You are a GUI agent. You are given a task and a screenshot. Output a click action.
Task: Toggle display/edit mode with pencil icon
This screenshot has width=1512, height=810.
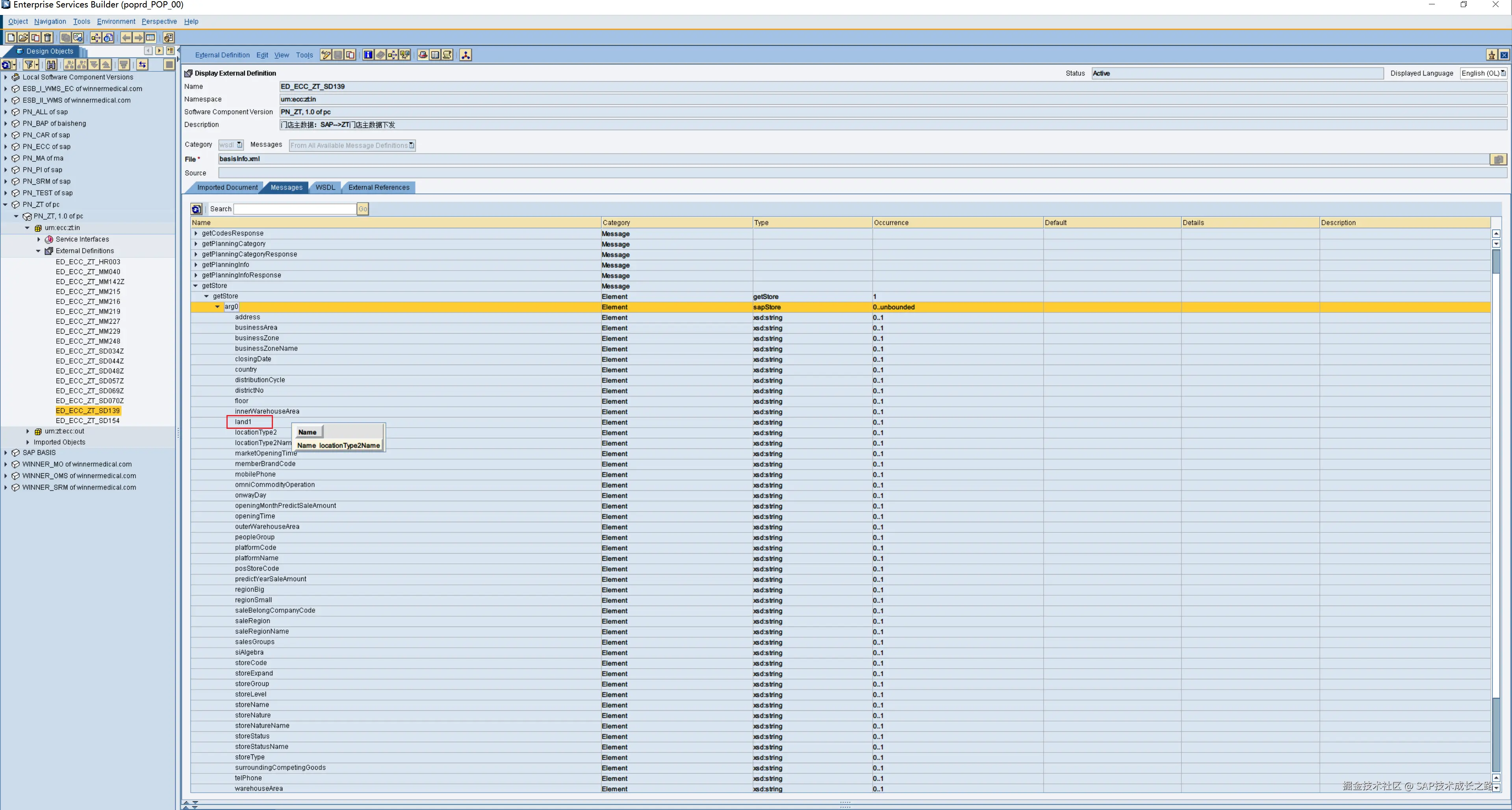click(326, 55)
